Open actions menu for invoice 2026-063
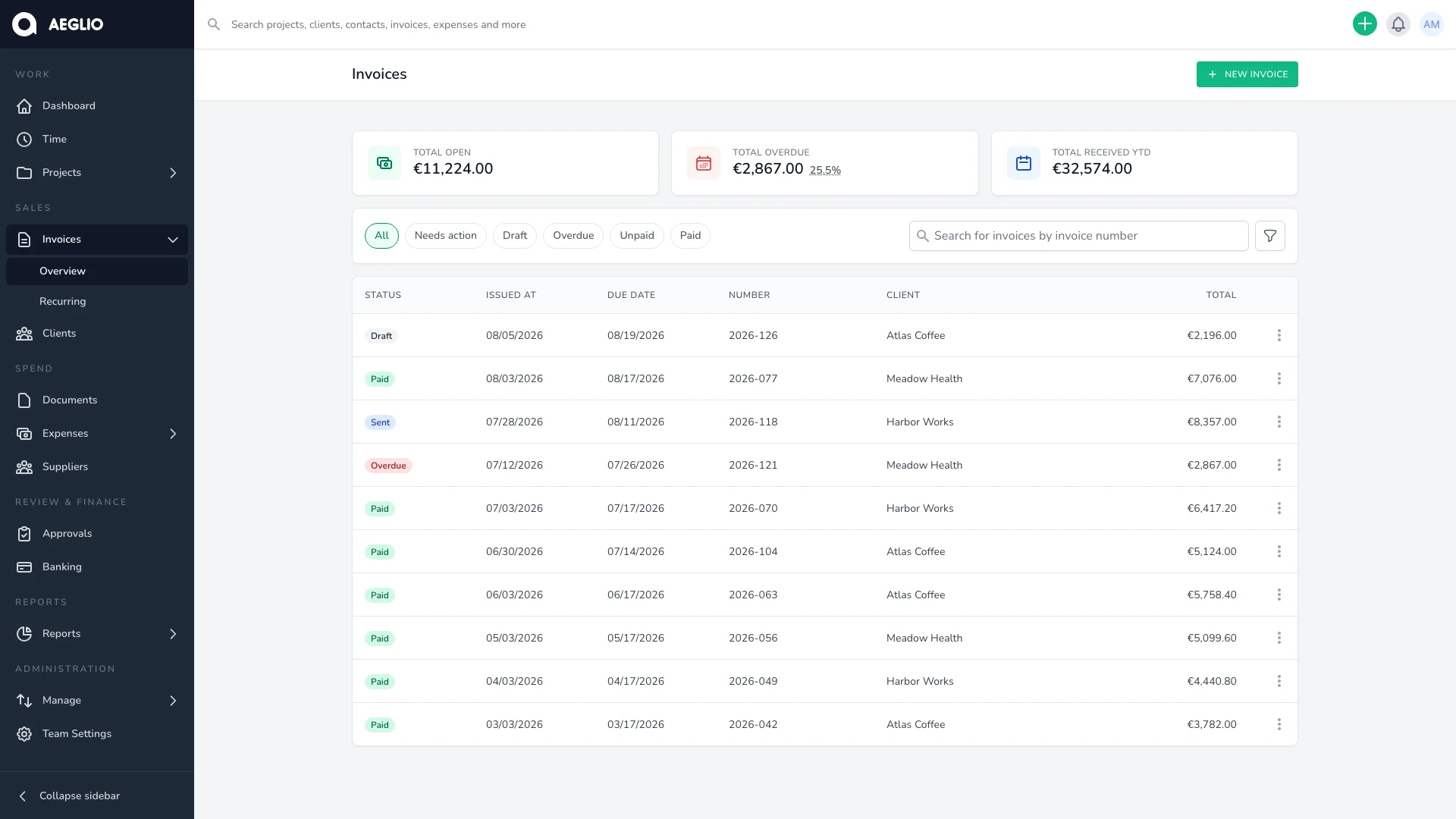The height and width of the screenshot is (819, 1456). pos(1279,595)
